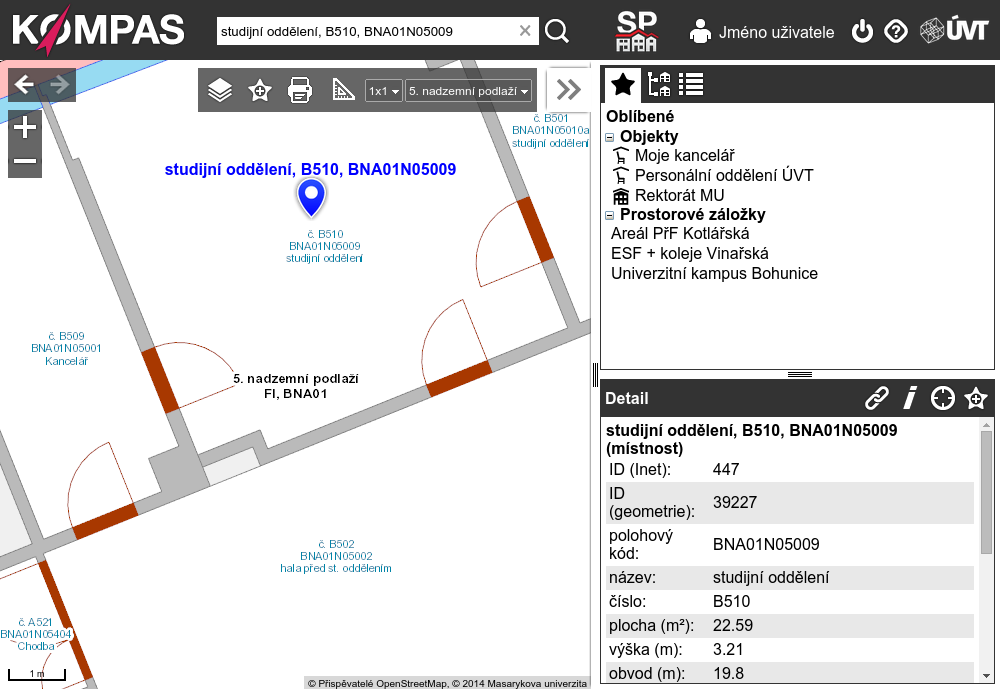Add object to favorites star icon

tap(976, 398)
